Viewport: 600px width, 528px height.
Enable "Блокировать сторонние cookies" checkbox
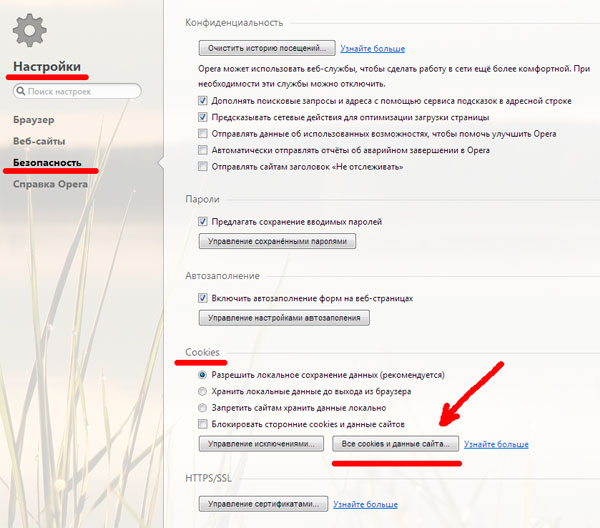[203, 424]
